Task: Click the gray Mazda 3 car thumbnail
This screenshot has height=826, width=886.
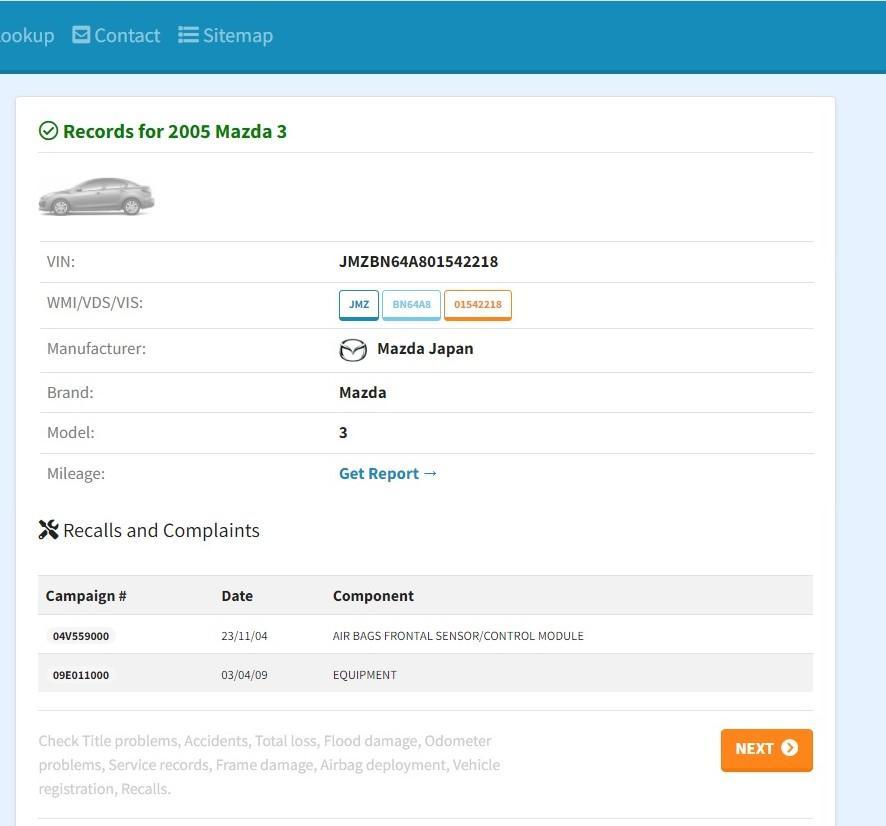Action: pos(96,197)
